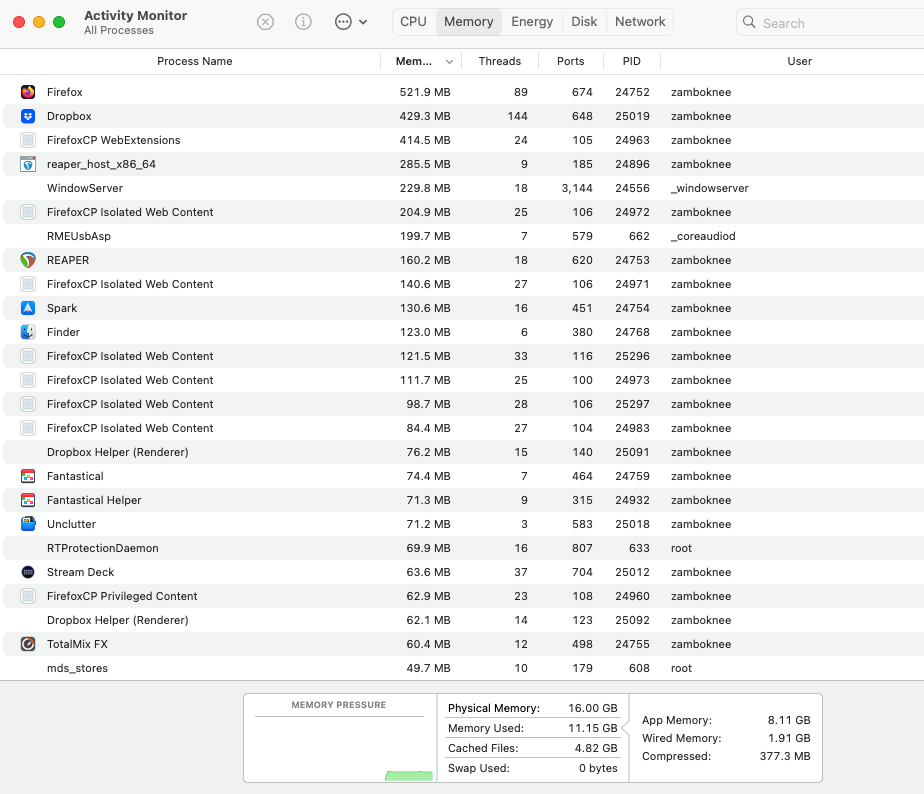Image resolution: width=924 pixels, height=794 pixels.
Task: Click the FirefoxCP Privileged Content icon
Action: tap(28, 596)
